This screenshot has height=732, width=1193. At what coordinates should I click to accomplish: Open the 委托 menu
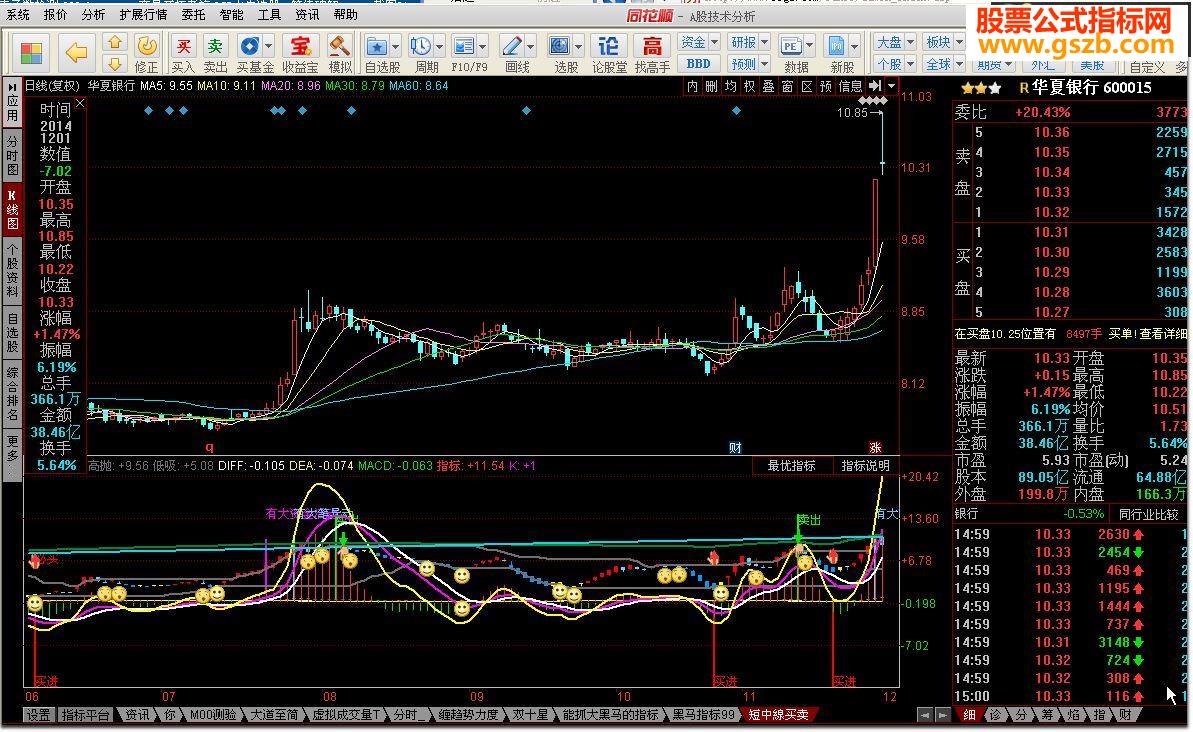coord(193,14)
